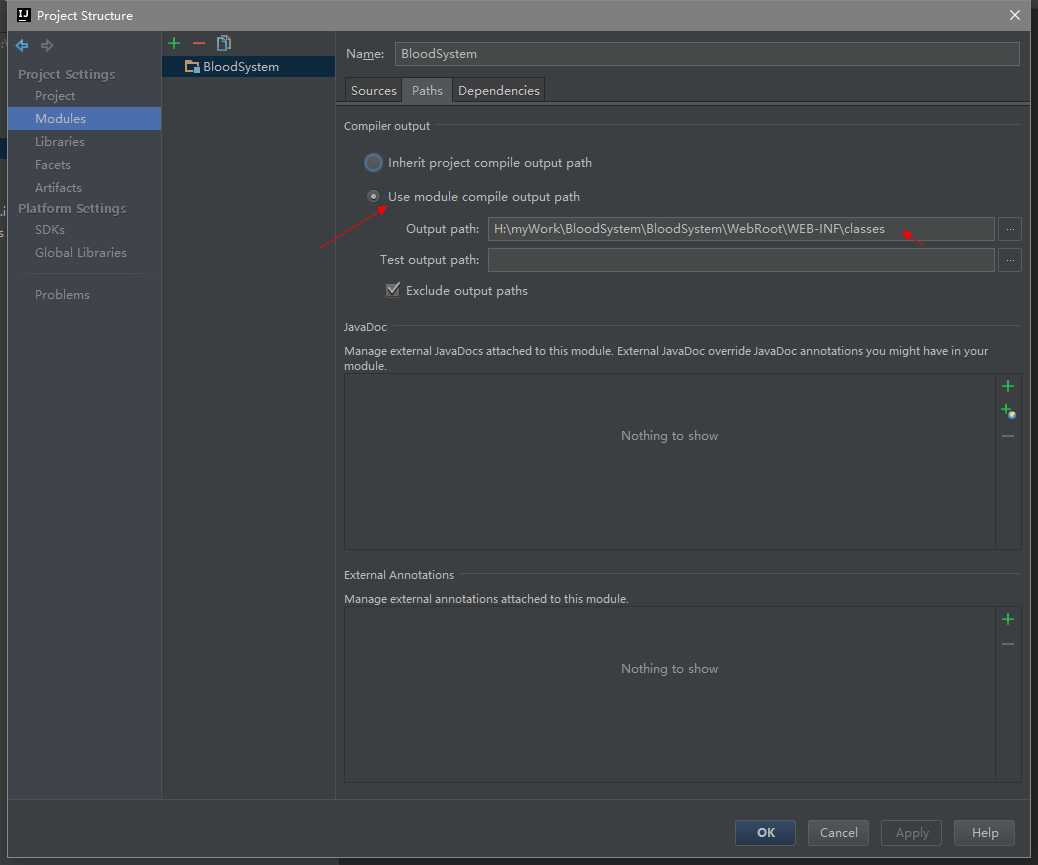Viewport: 1038px width, 865px height.
Task: Click the back navigation arrow
Action: (22, 45)
